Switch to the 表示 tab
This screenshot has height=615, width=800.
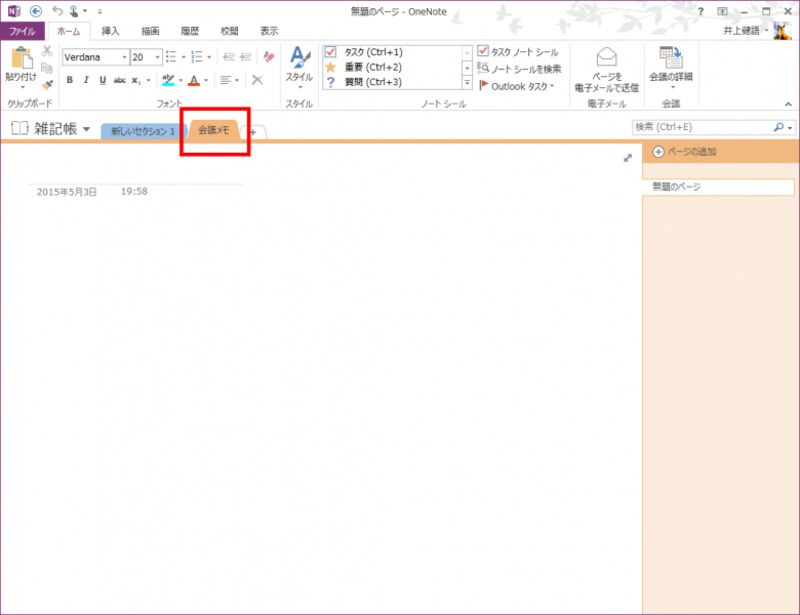269,31
